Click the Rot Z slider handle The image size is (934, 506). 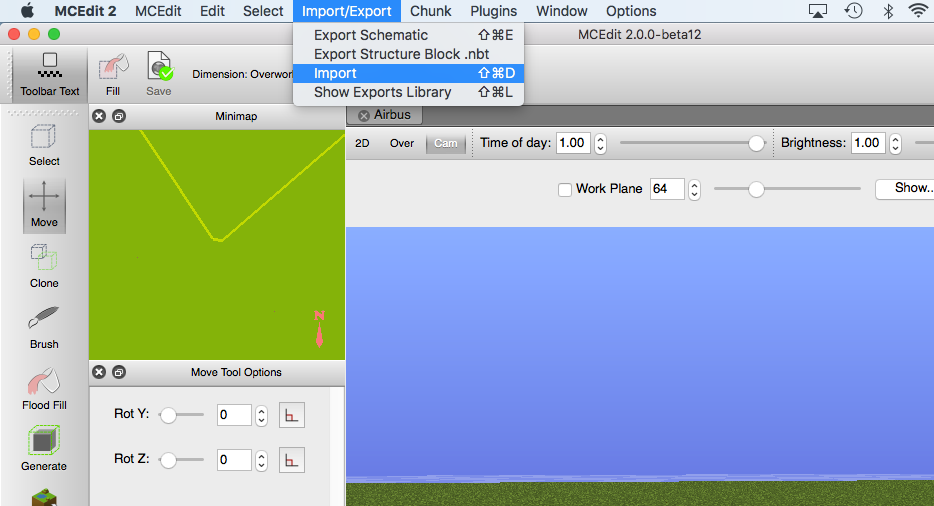[169, 460]
